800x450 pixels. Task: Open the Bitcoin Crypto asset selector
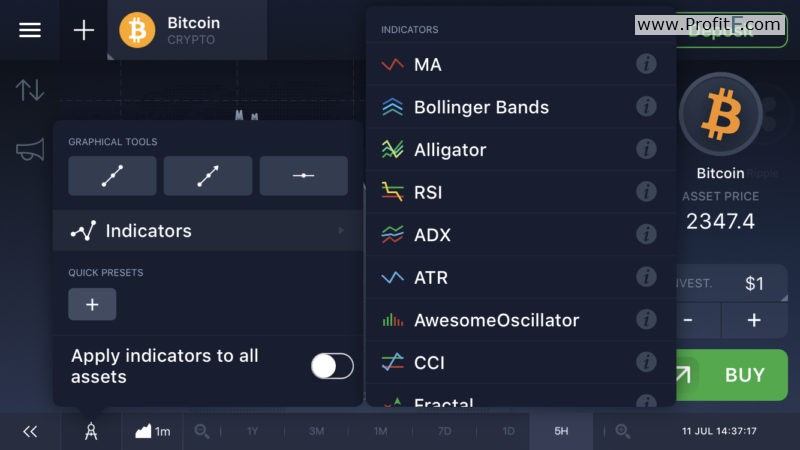click(187, 30)
